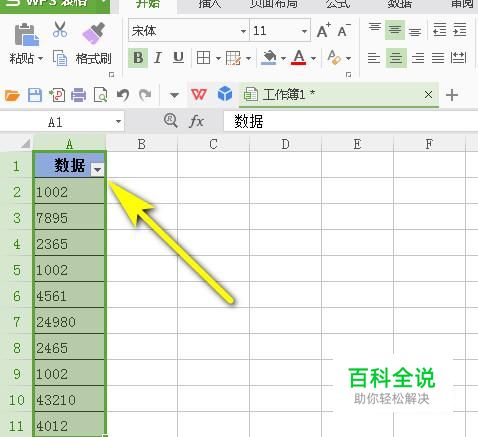Click the 开始 ribbon tab
Viewport: 478px width, 437px height.
(148, 4)
